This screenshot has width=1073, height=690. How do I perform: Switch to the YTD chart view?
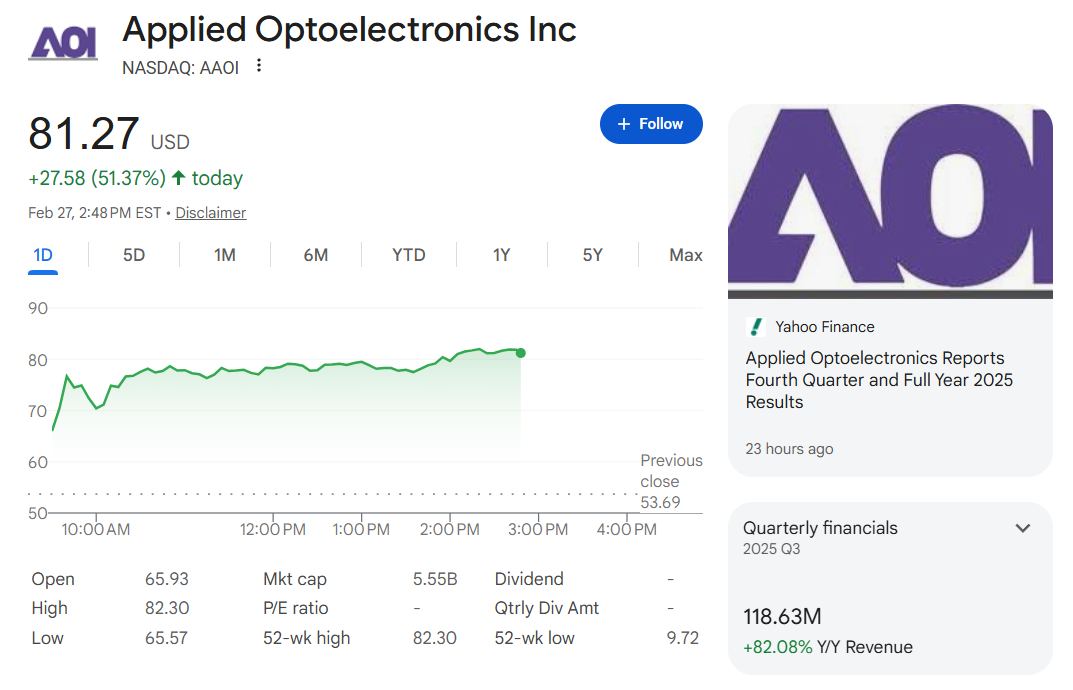pyautogui.click(x=408, y=255)
